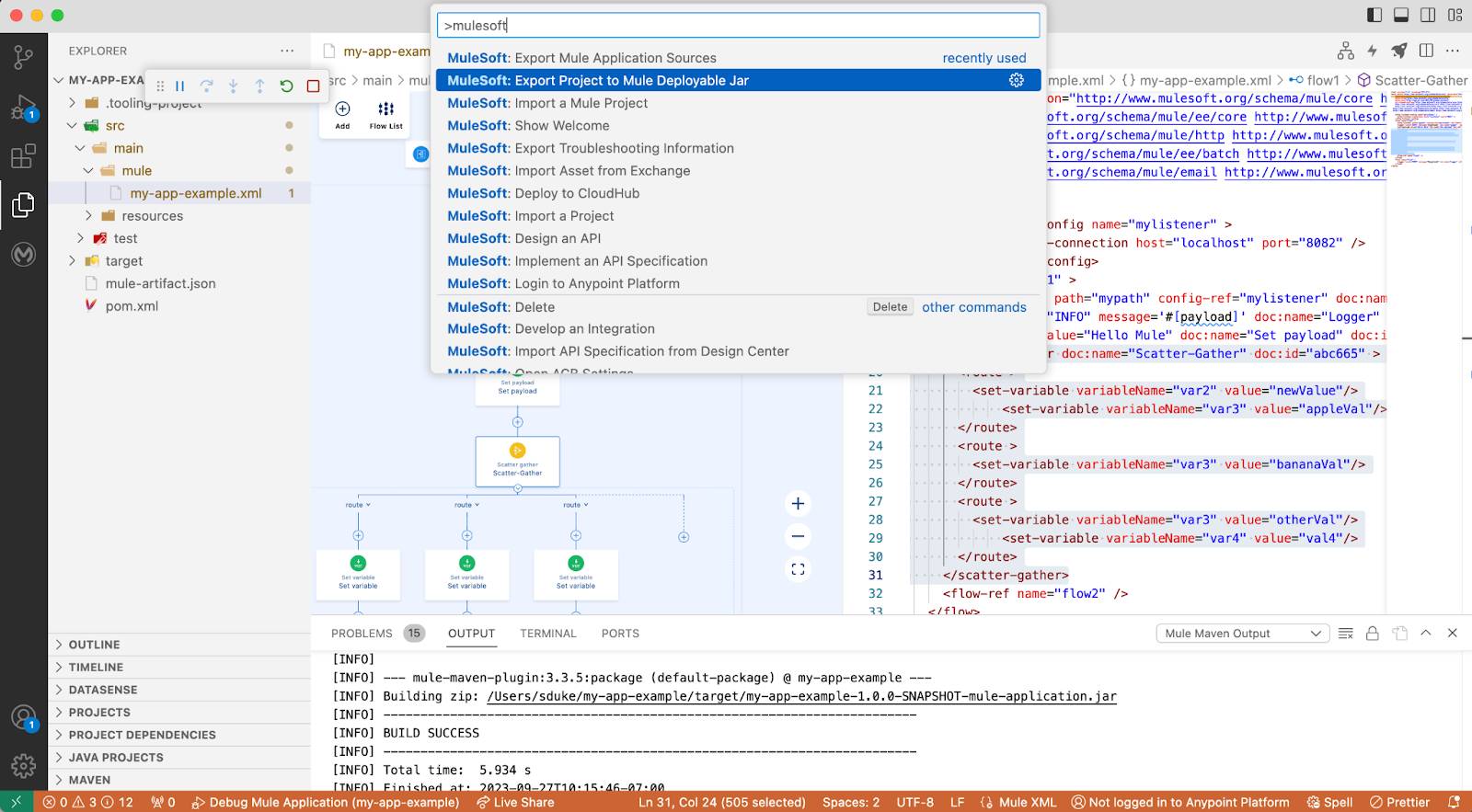Click the rocket deploy icon
The width and height of the screenshot is (1472, 812).
tap(1399, 51)
